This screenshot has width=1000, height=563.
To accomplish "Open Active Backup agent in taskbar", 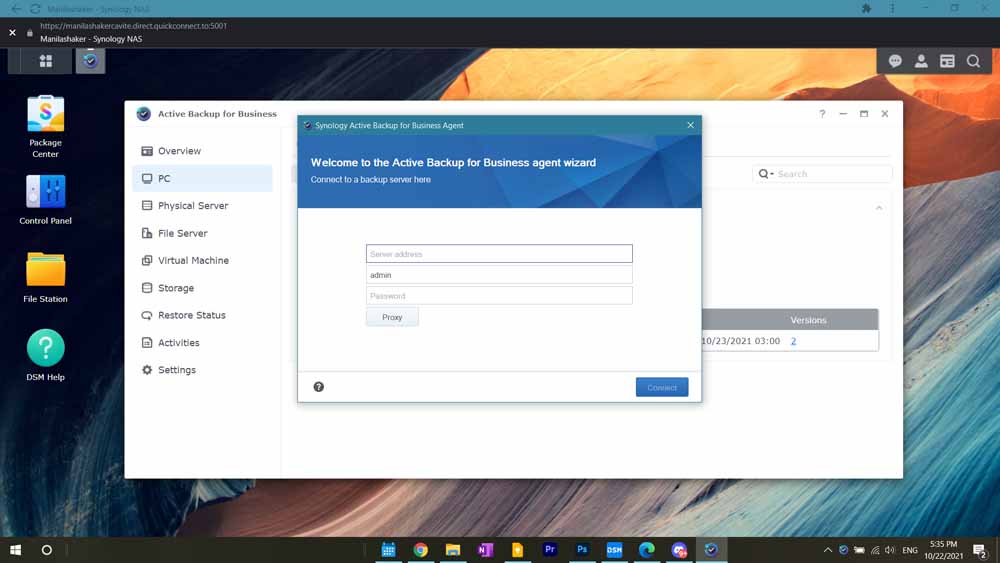I will [711, 550].
